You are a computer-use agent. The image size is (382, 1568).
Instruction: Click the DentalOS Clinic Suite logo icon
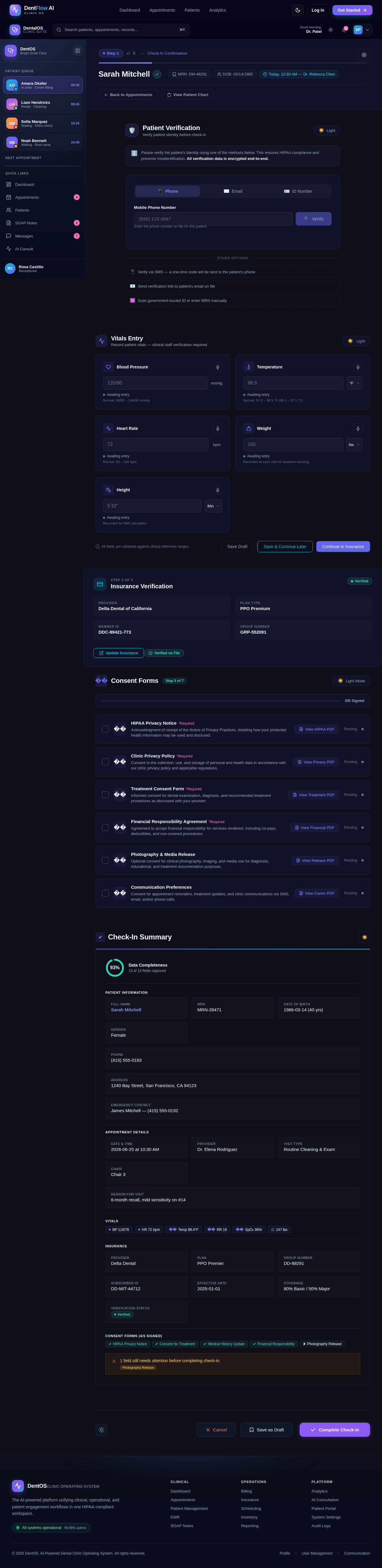pos(15,30)
